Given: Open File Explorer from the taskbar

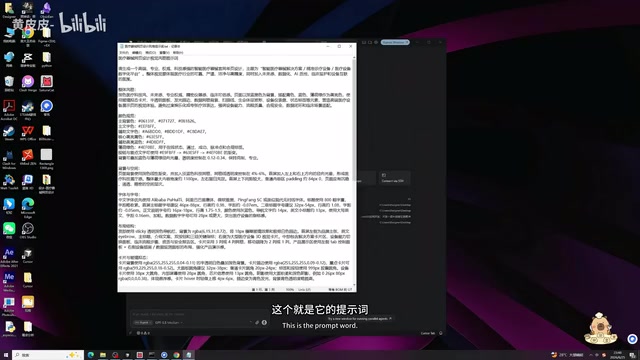Looking at the screenshot, I should 103,355.
